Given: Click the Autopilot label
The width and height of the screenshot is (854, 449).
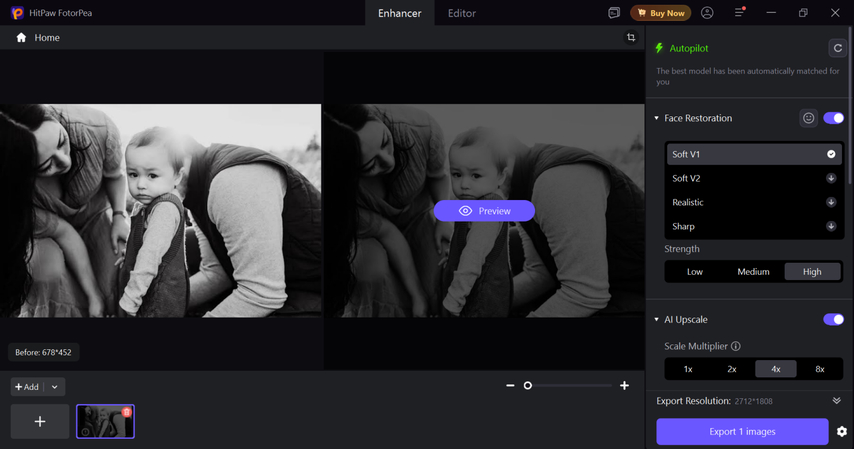Looking at the screenshot, I should (689, 48).
